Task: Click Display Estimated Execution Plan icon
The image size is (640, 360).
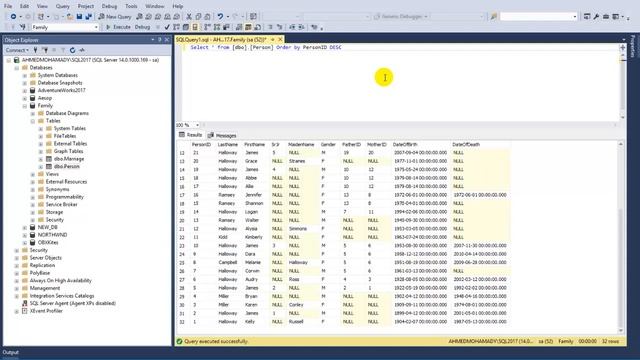Action: click(x=176, y=27)
